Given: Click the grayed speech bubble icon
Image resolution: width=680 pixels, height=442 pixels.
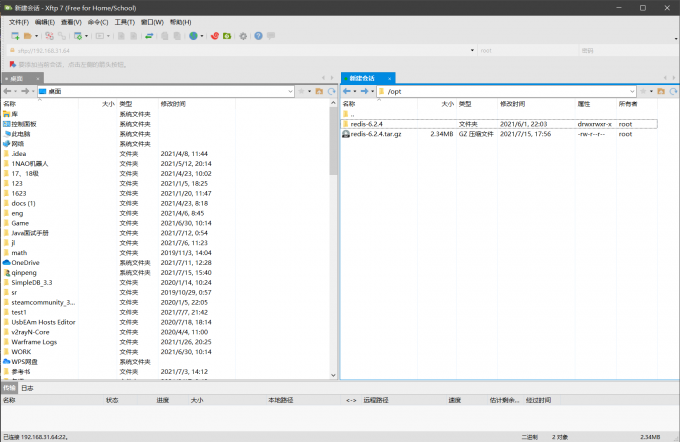Looking at the screenshot, I should coord(271,36).
